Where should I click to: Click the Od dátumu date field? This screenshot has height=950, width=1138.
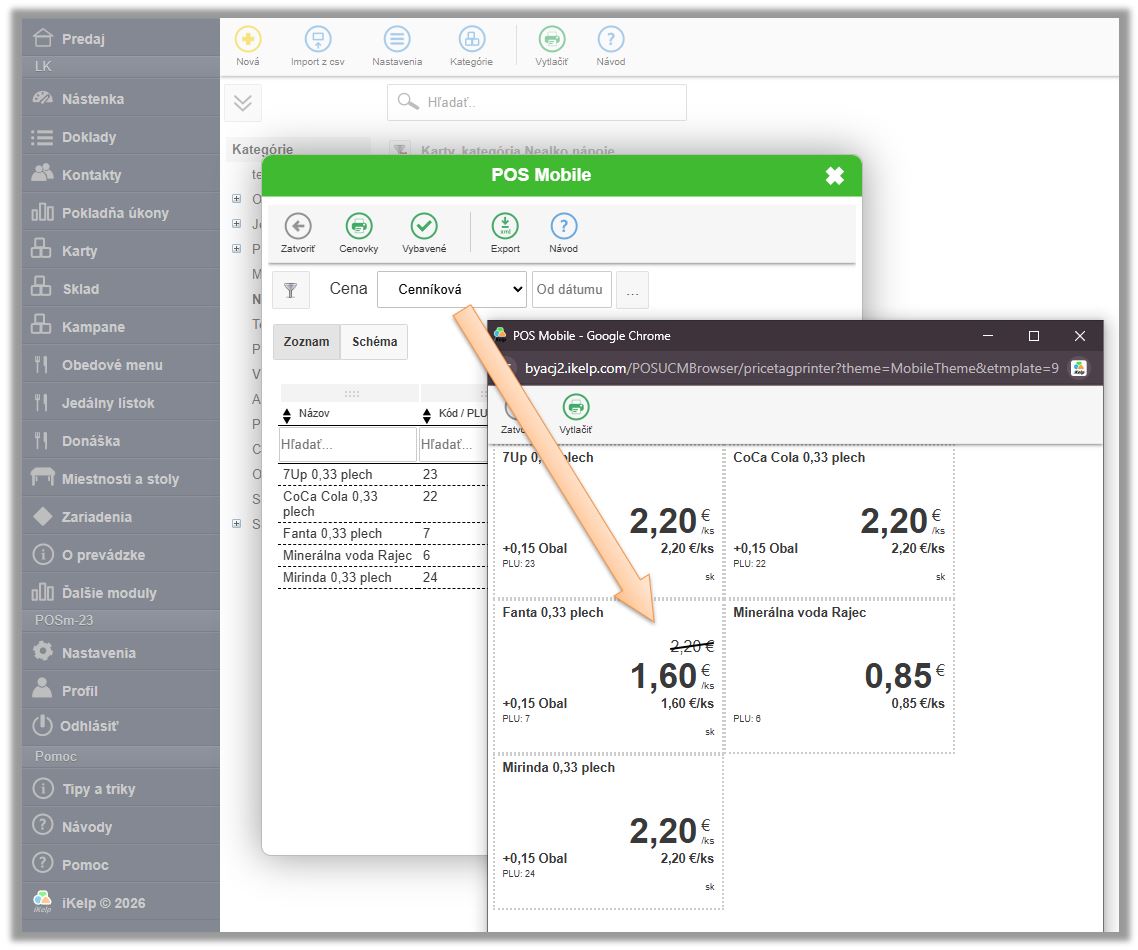click(571, 289)
